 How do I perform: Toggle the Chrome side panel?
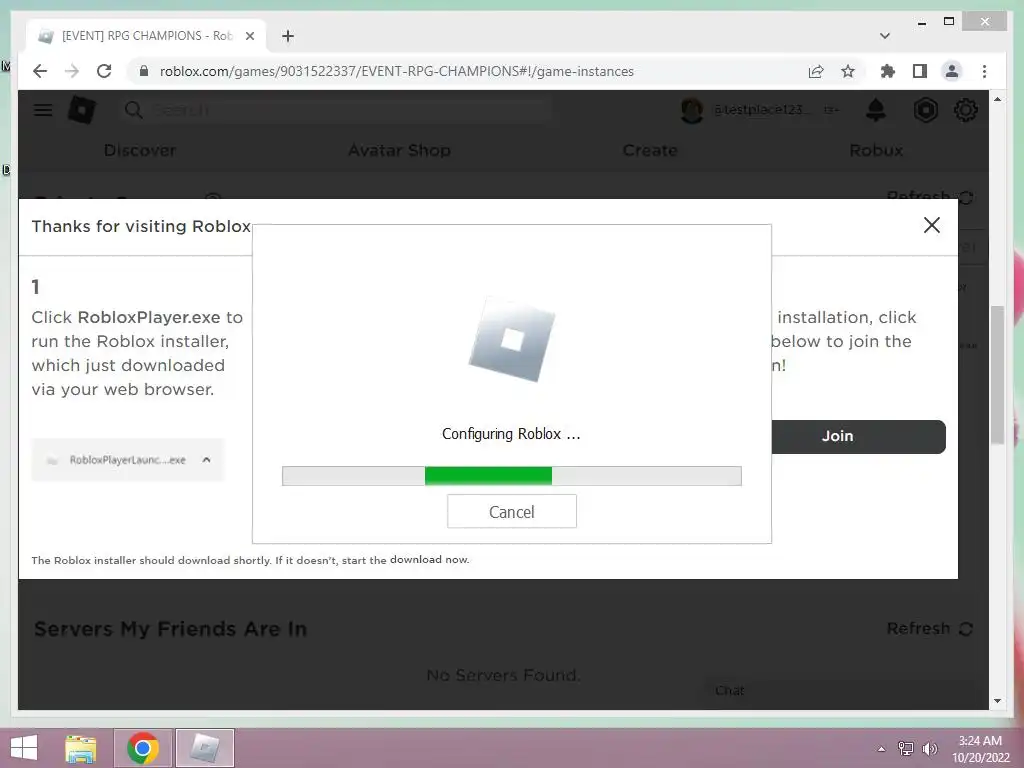920,71
